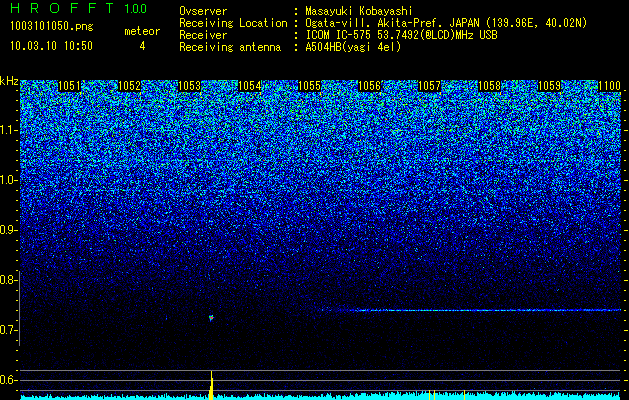Viewport: 629px width, 400px height.
Task: Click the Ogata-vill. Akita-Pref. JAPAN location text
Action: point(446,23)
